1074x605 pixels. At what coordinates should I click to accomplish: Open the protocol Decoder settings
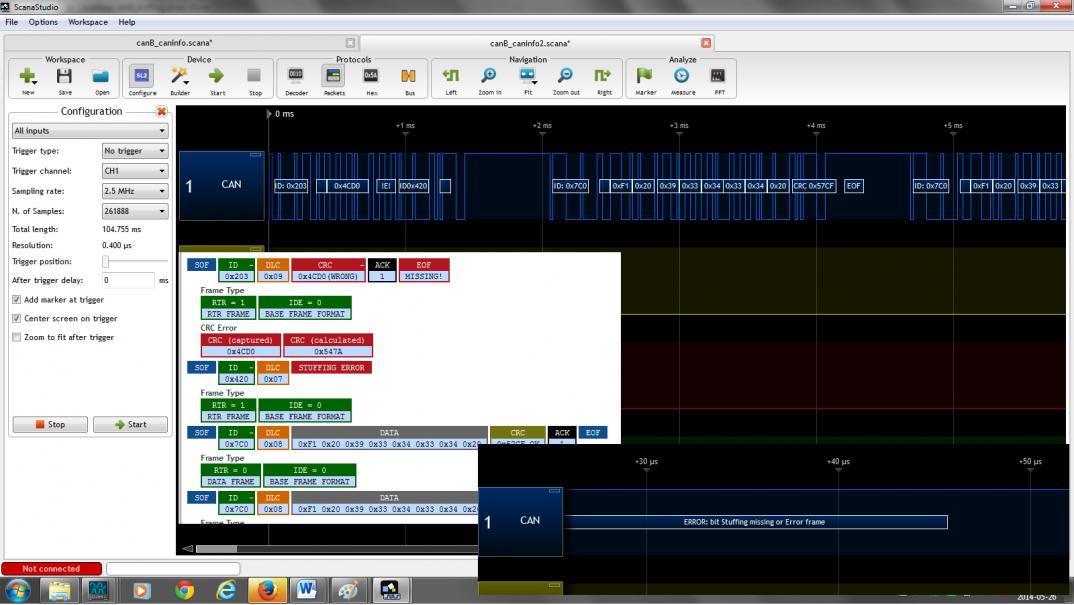296,80
